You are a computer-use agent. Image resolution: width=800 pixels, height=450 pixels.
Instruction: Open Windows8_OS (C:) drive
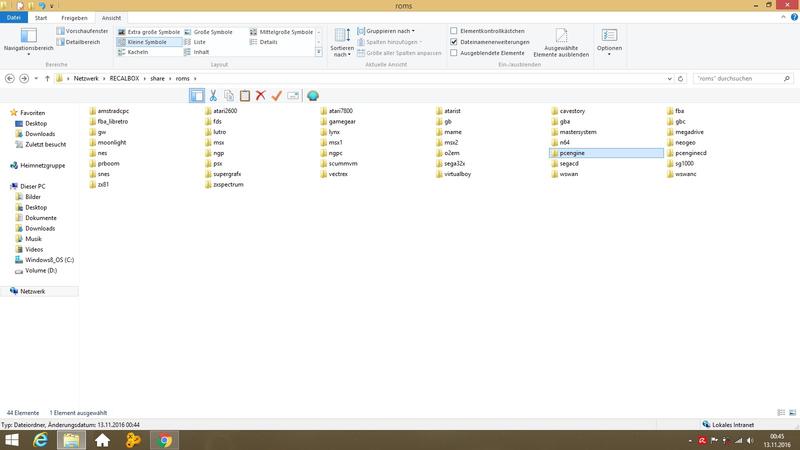click(x=49, y=260)
